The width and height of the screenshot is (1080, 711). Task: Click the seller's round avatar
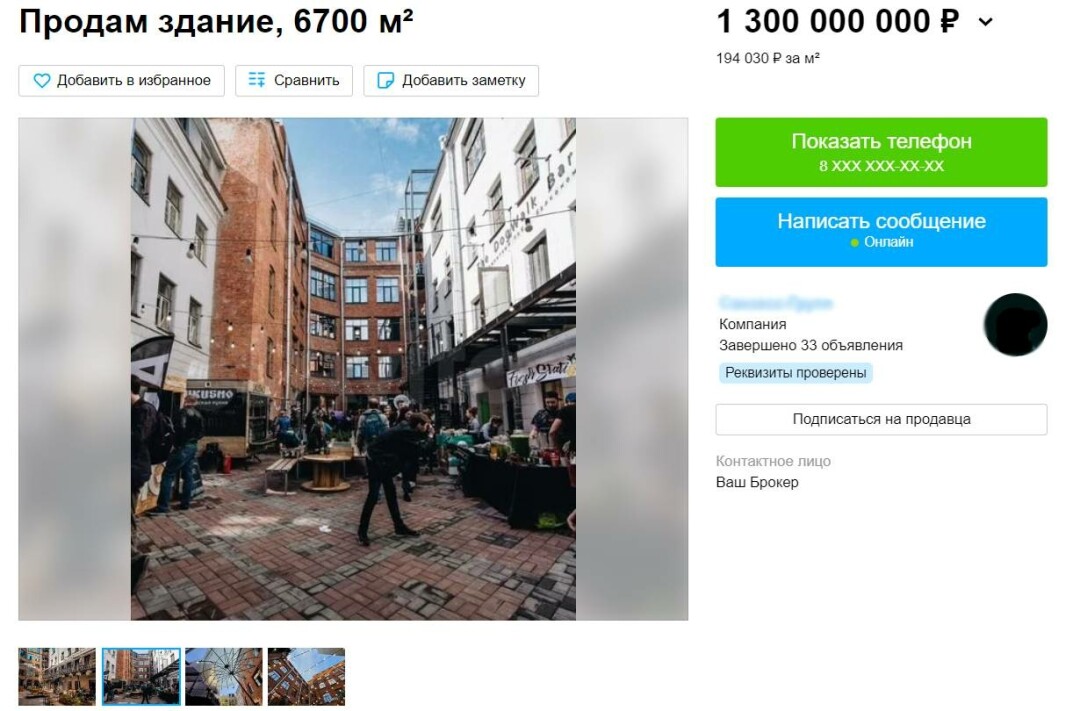point(1015,324)
